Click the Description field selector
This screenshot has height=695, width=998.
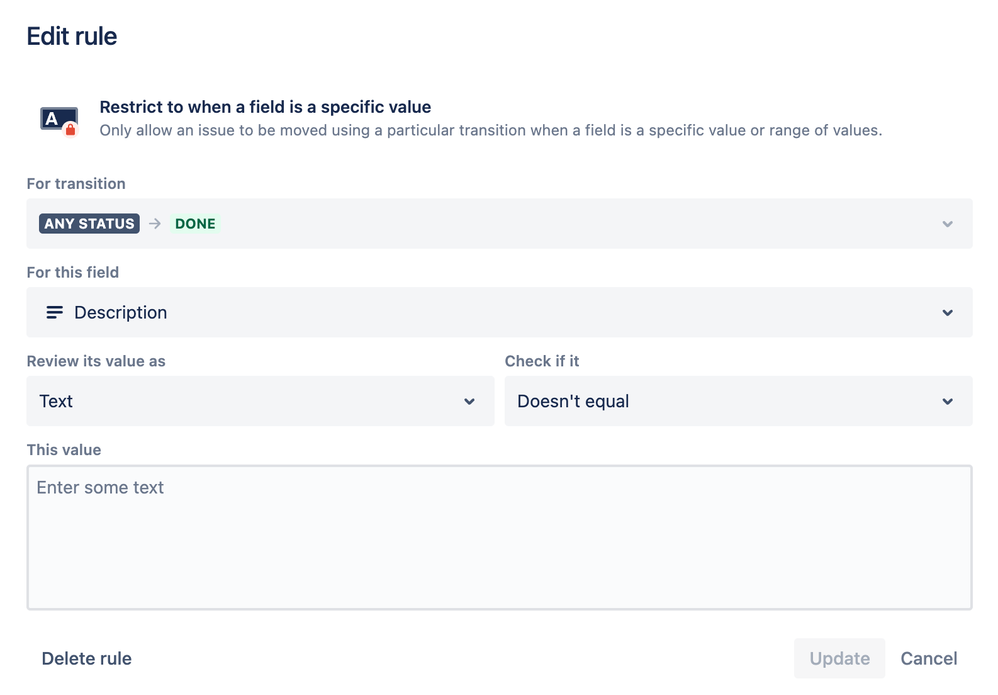(x=500, y=312)
